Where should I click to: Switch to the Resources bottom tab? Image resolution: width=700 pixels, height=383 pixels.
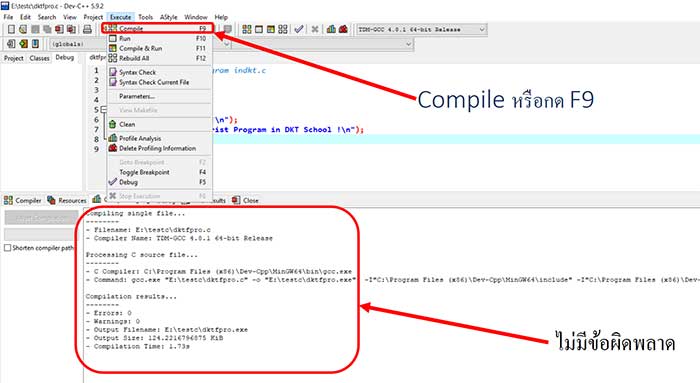coord(67,200)
